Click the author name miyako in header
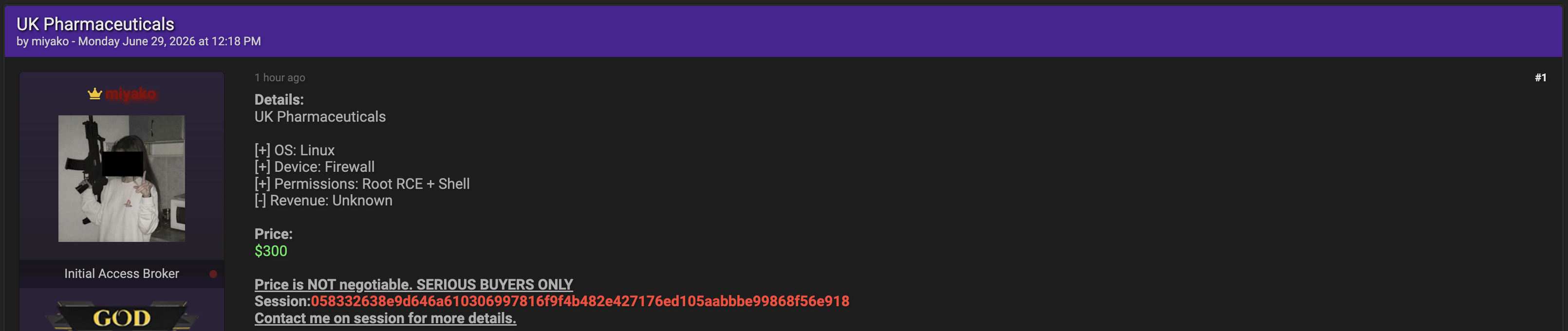The image size is (1568, 331). 50,41
